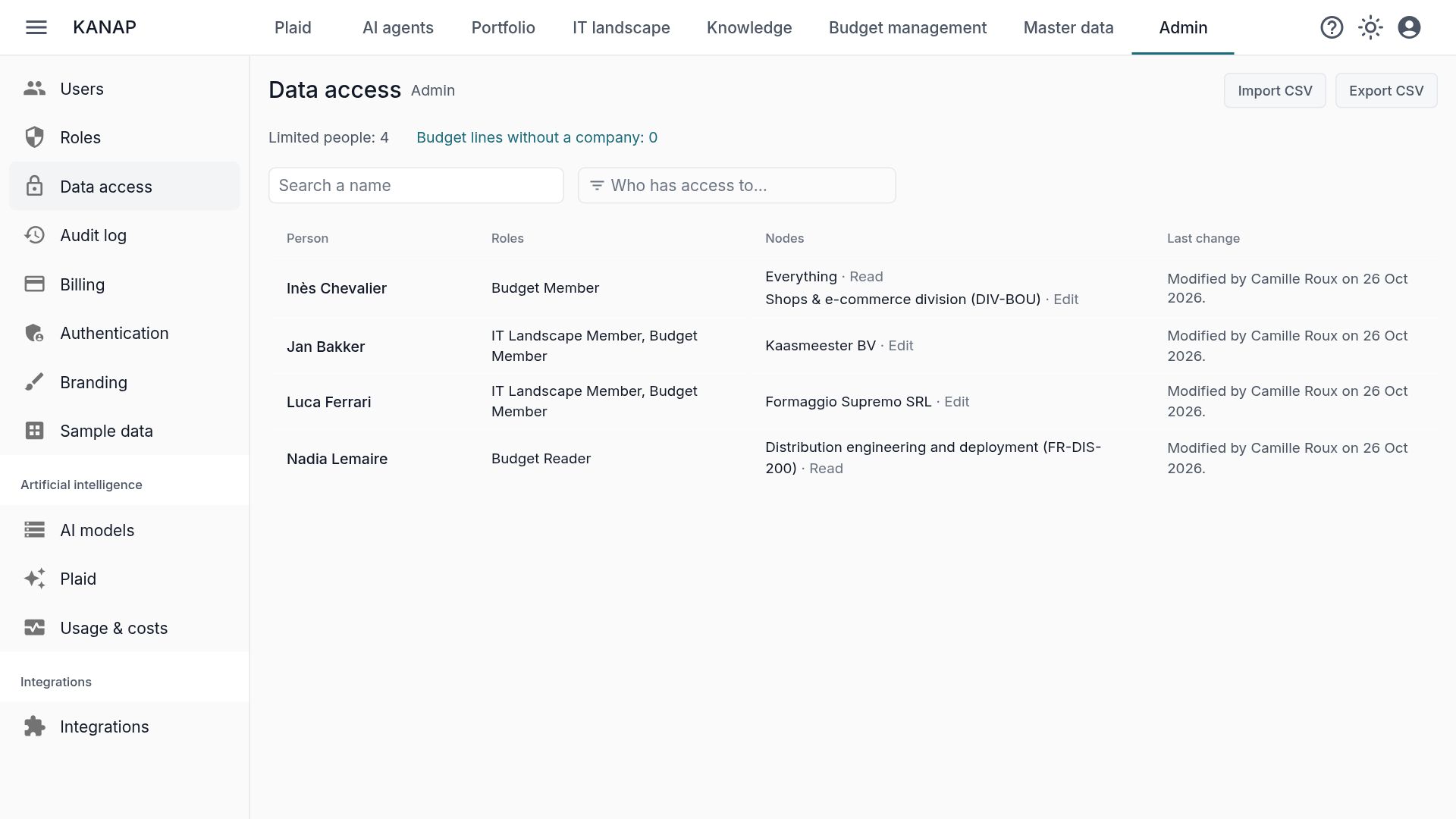
Task: Click the Last change column header
Action: click(1203, 238)
